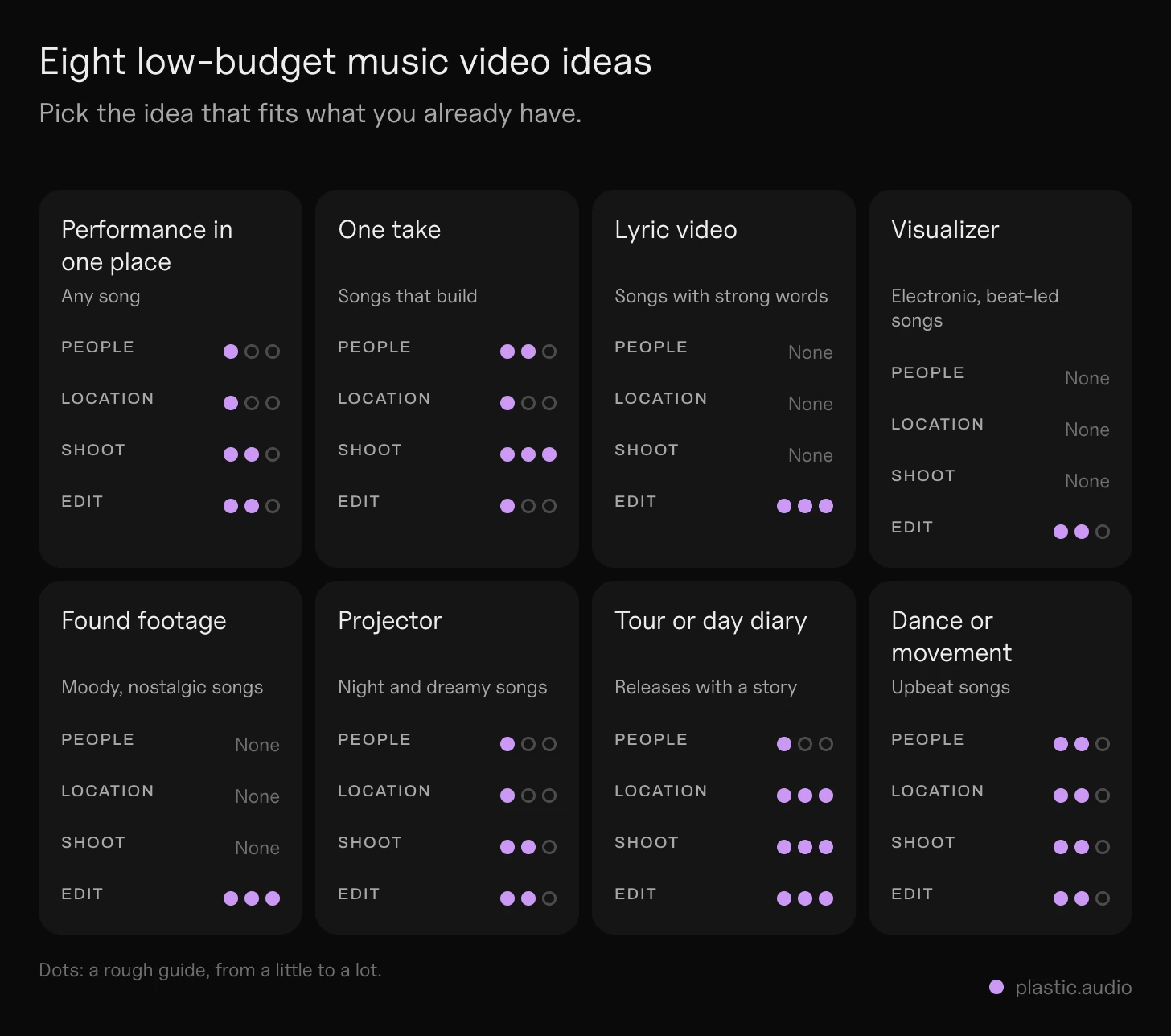Click the PEOPLE dot rating in Projector card
This screenshot has width=1171, height=1036.
coord(528,744)
